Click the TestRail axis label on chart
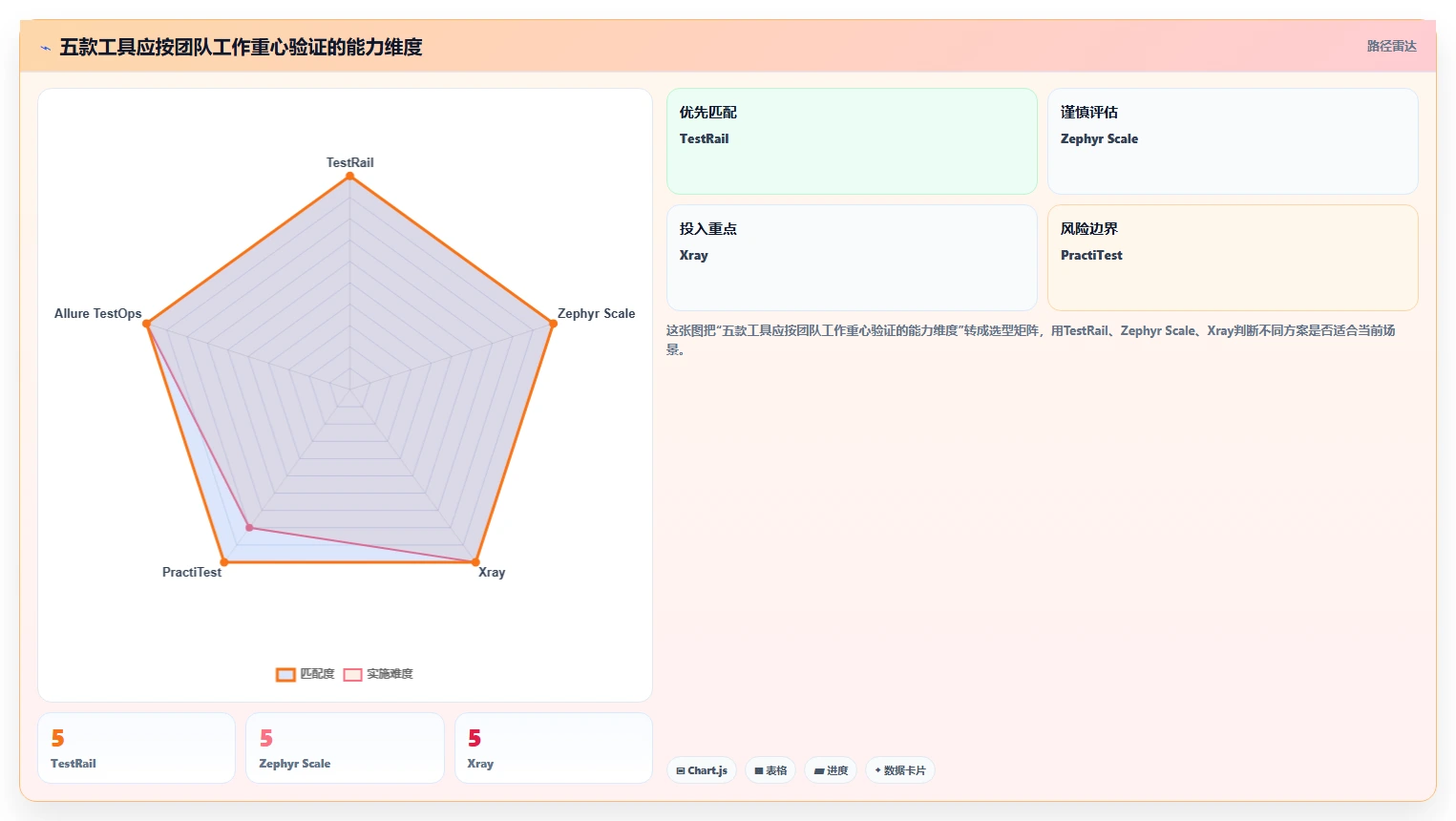This screenshot has height=821, width=1456. (x=350, y=162)
